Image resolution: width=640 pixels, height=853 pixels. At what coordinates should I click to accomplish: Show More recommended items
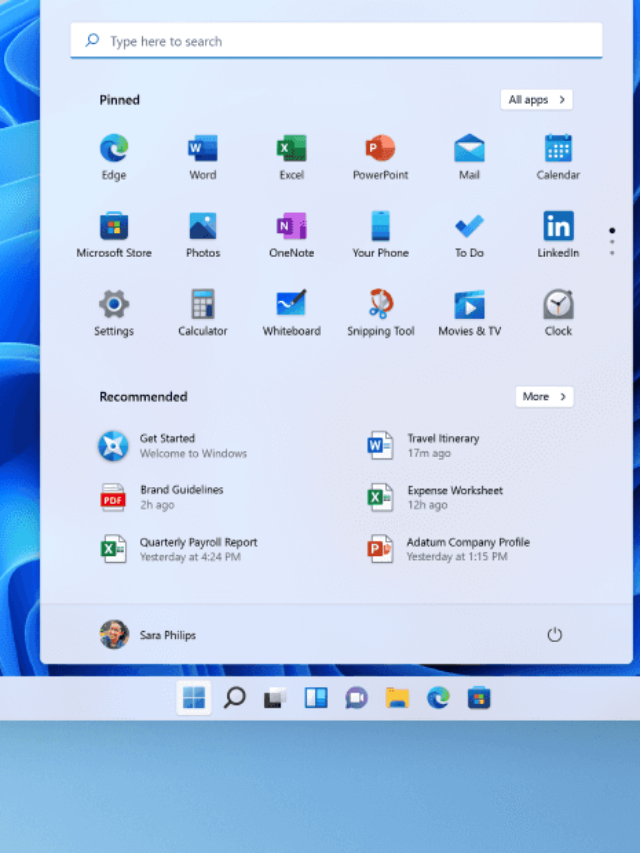tap(544, 397)
